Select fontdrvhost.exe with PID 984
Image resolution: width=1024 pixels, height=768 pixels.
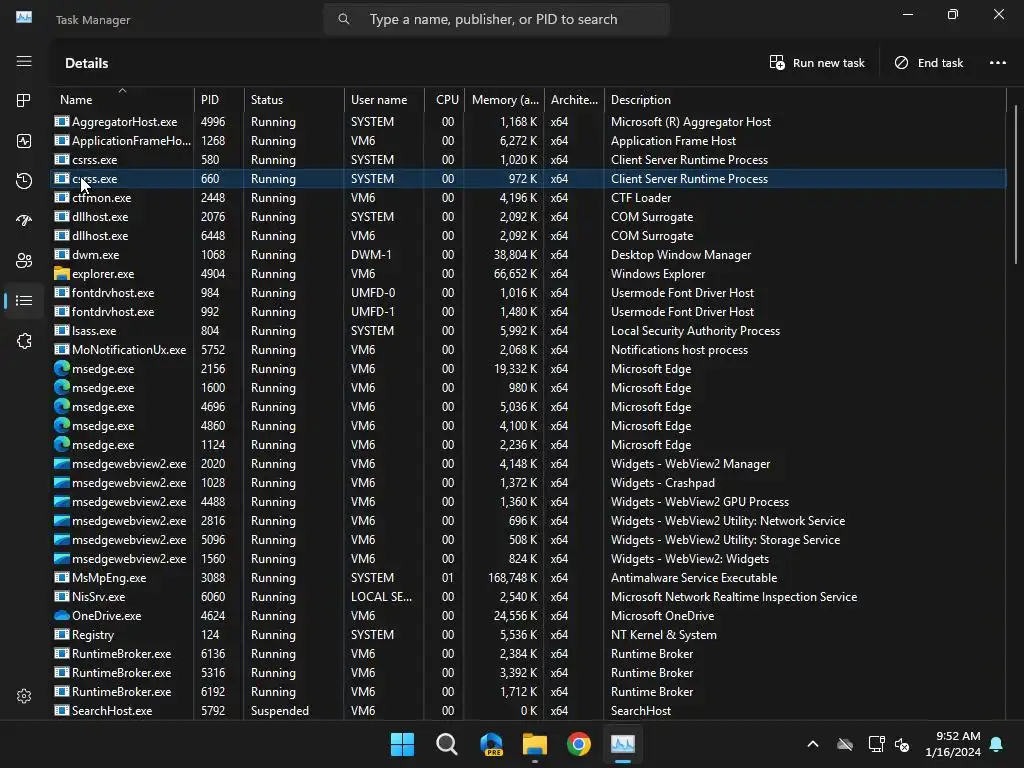click(528, 293)
